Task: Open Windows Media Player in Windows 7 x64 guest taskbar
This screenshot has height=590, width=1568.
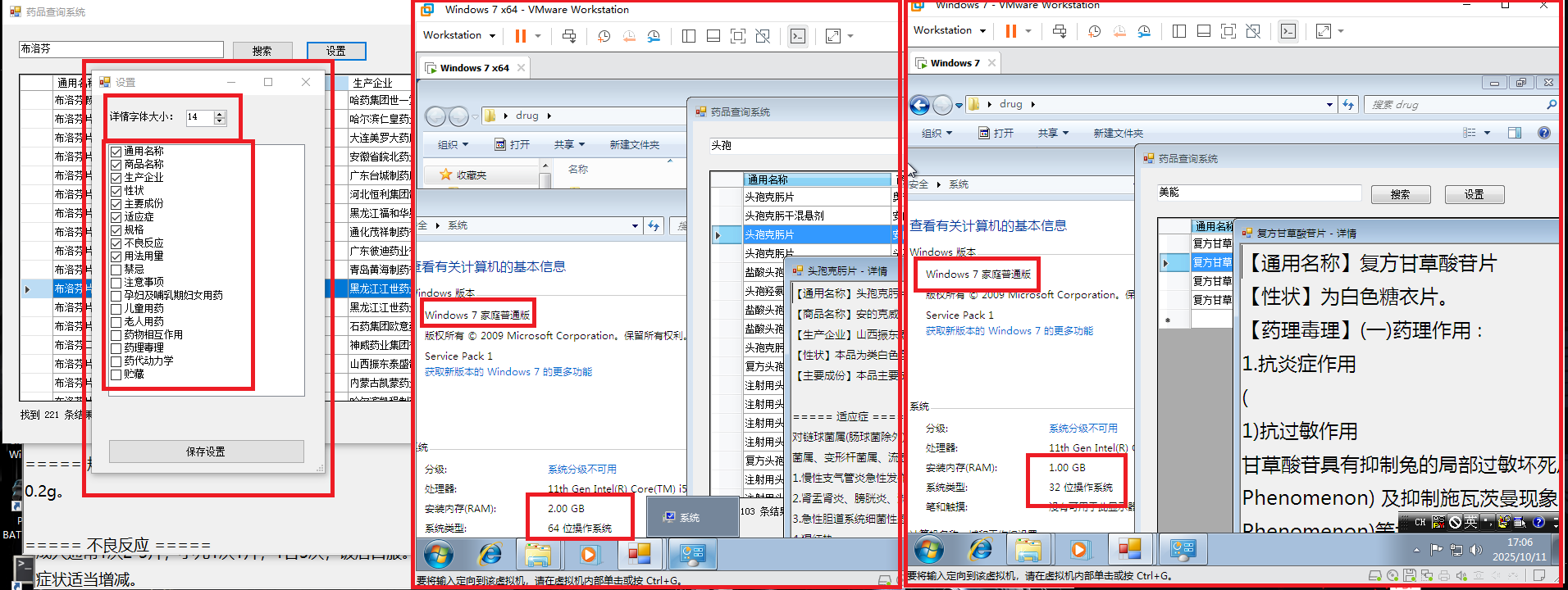Action: tap(588, 555)
